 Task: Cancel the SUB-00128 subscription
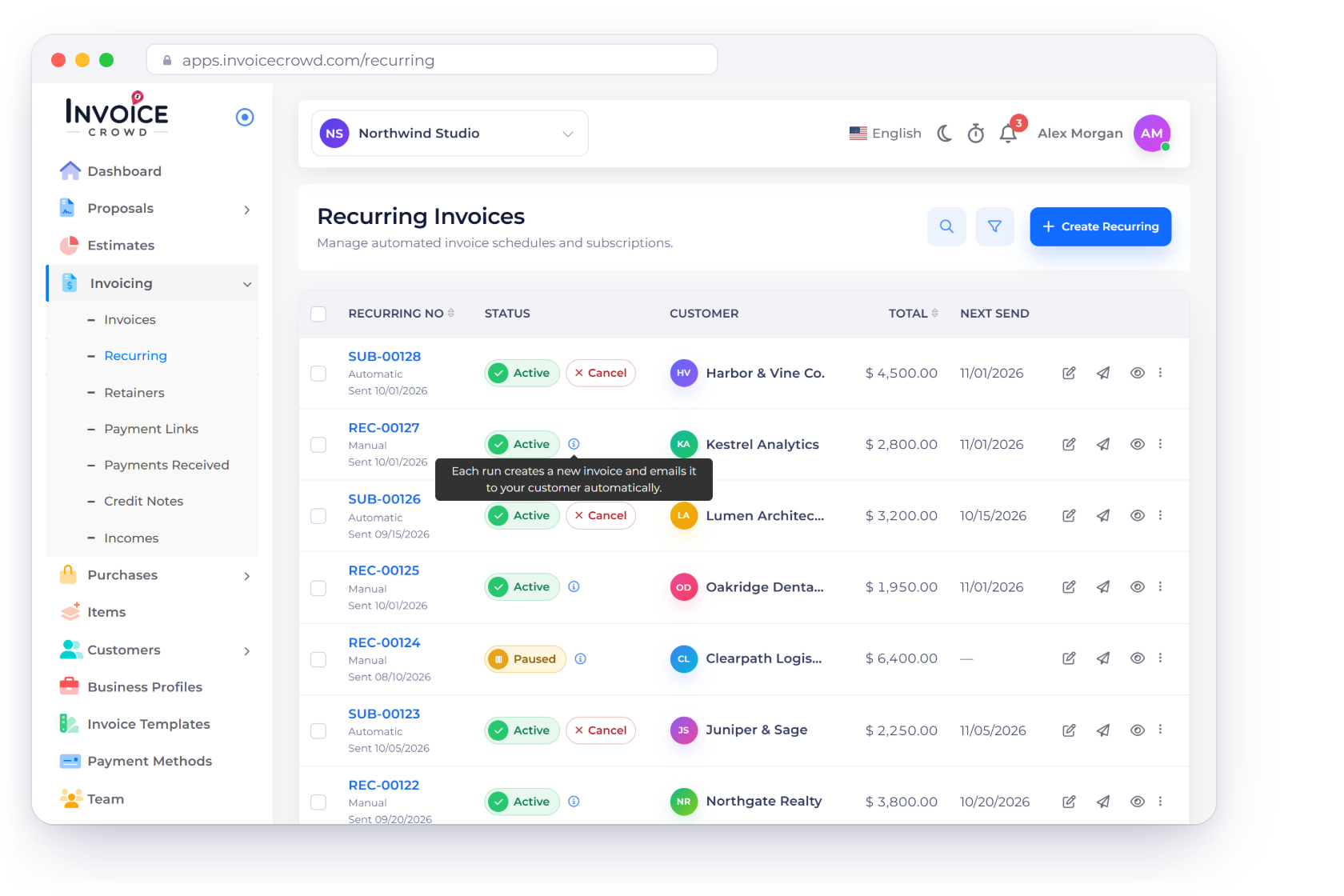tap(601, 373)
